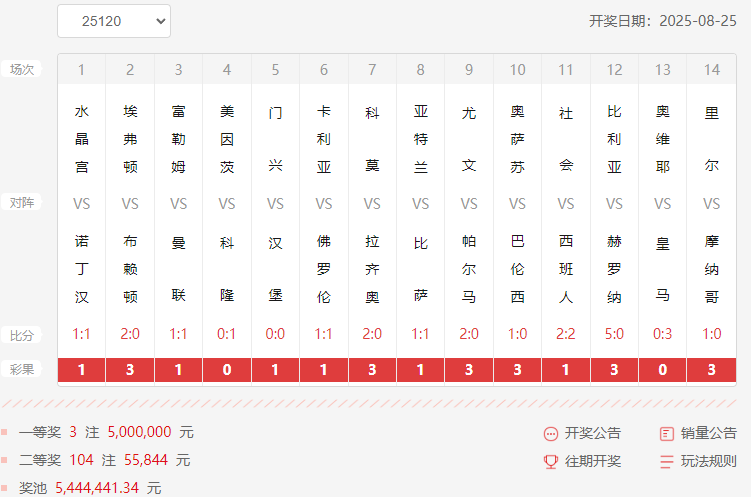Viewport: 751px width, 497px height.
Task: Click the 对阵 row label
Action: point(22,203)
